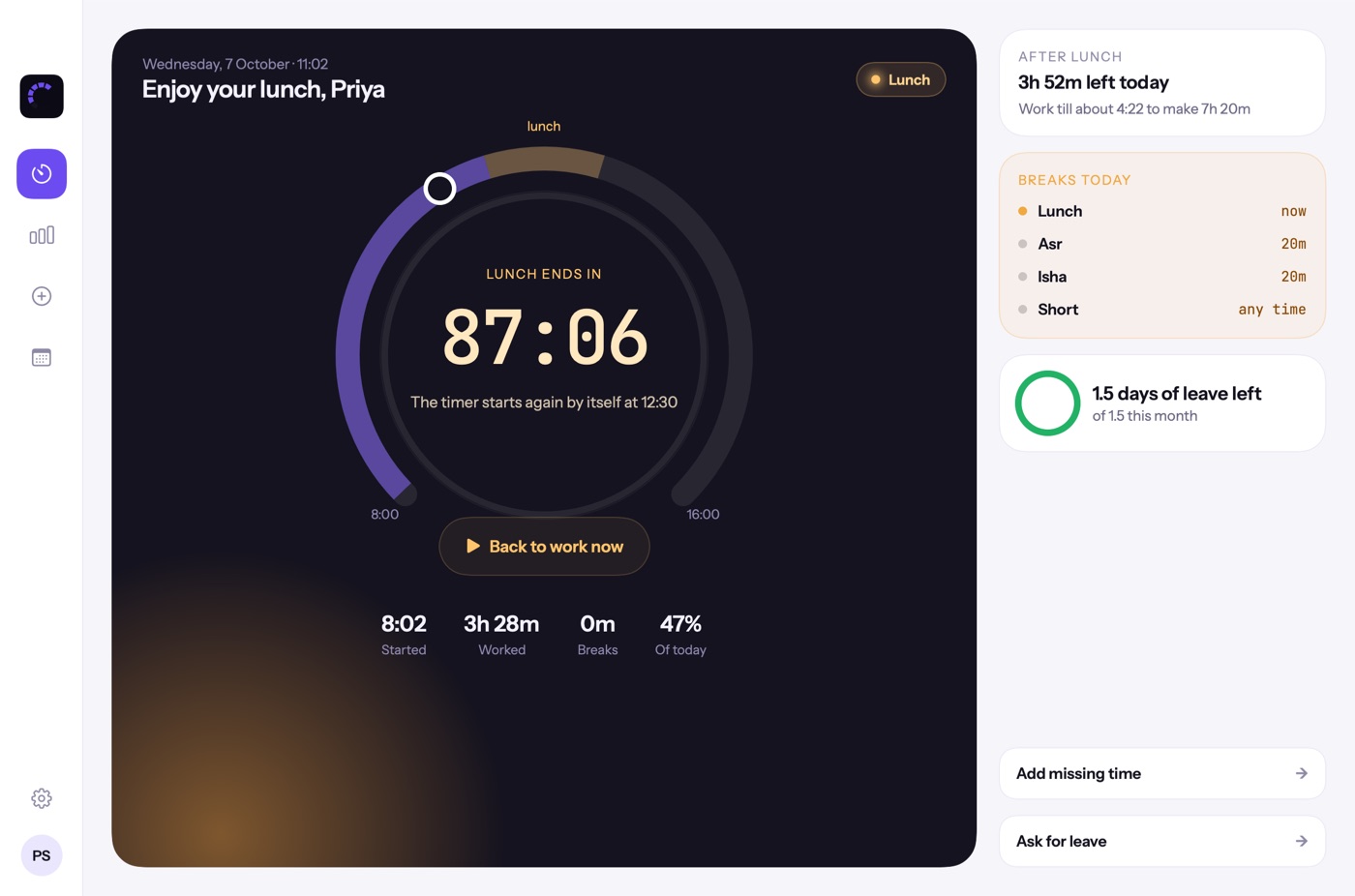Click the 3h 28m Worked stat
The width and height of the screenshot is (1355, 896).
click(501, 635)
